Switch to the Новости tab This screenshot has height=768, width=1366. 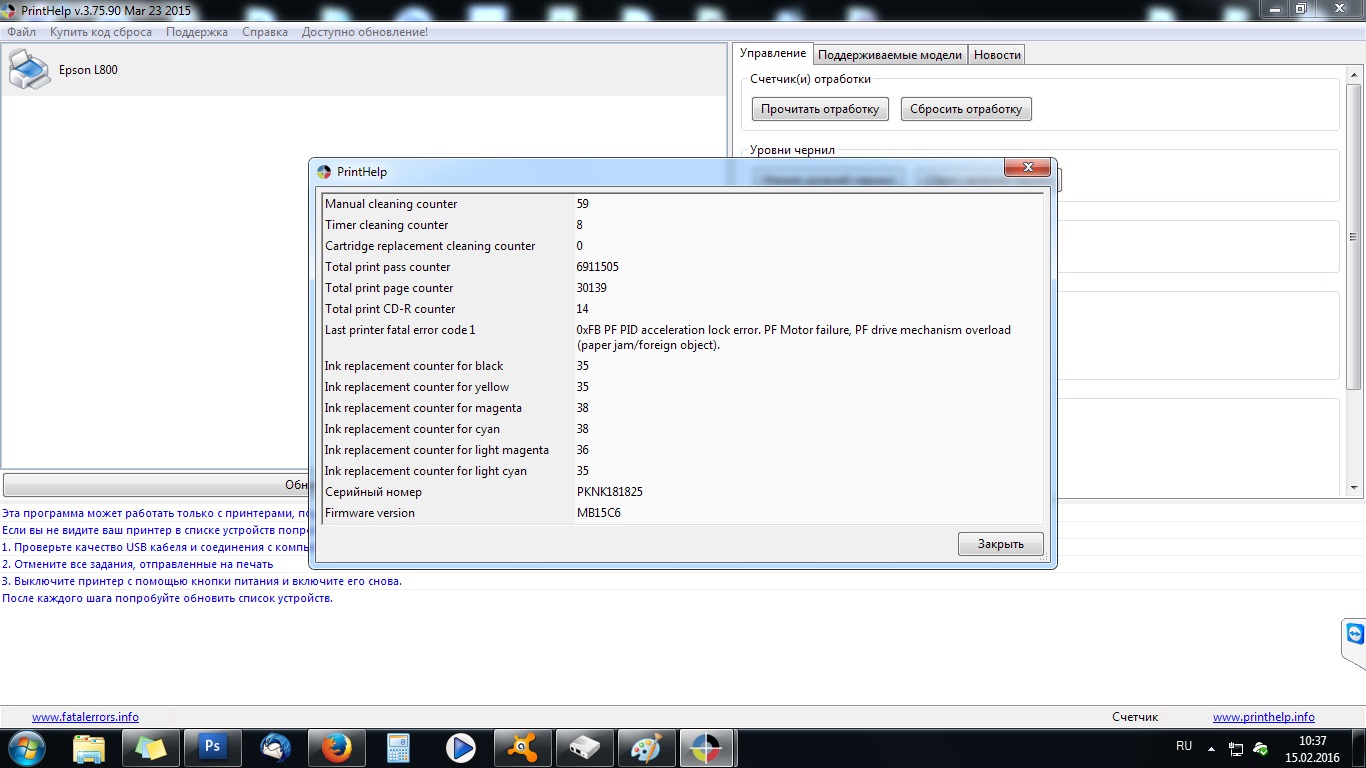tap(997, 55)
